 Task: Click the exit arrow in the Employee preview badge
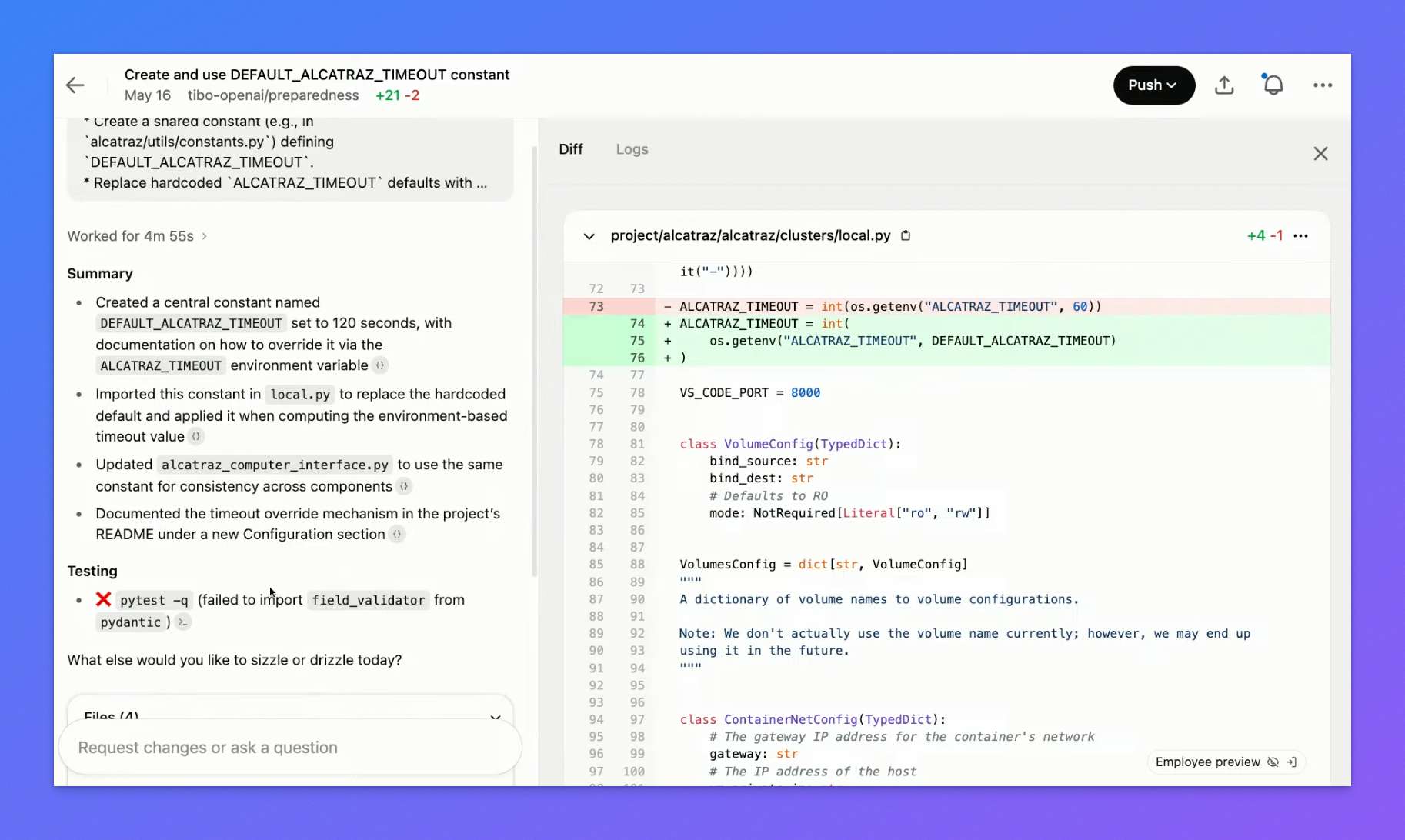pos(1292,762)
